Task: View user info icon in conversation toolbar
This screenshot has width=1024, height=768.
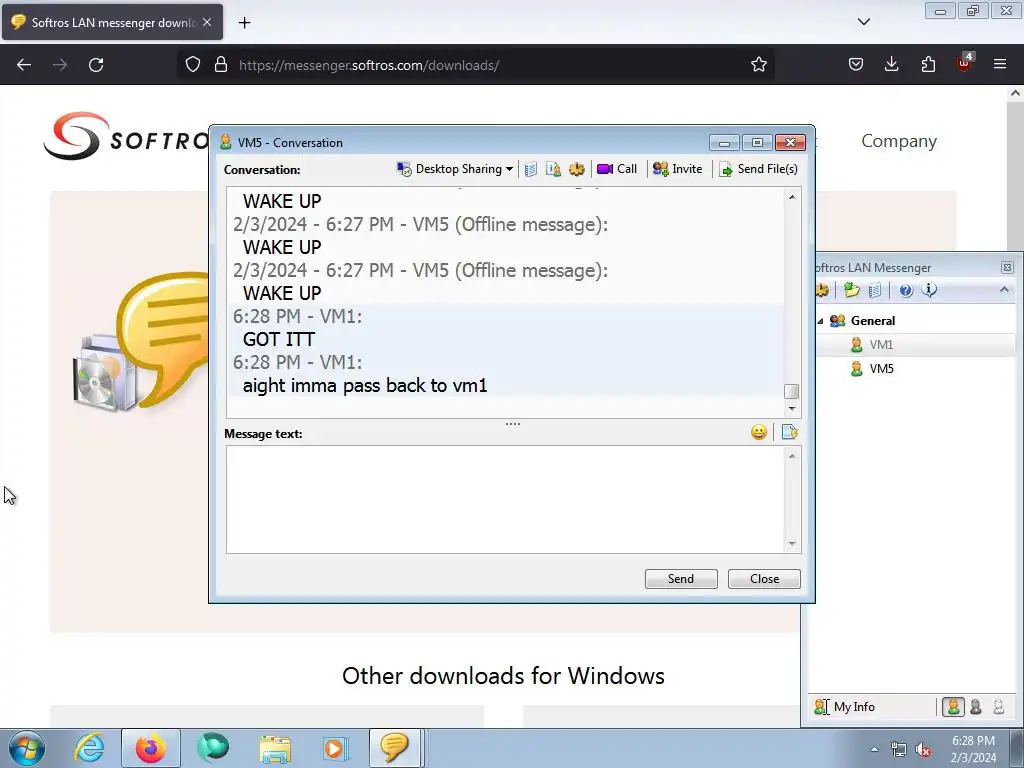Action: (x=553, y=169)
